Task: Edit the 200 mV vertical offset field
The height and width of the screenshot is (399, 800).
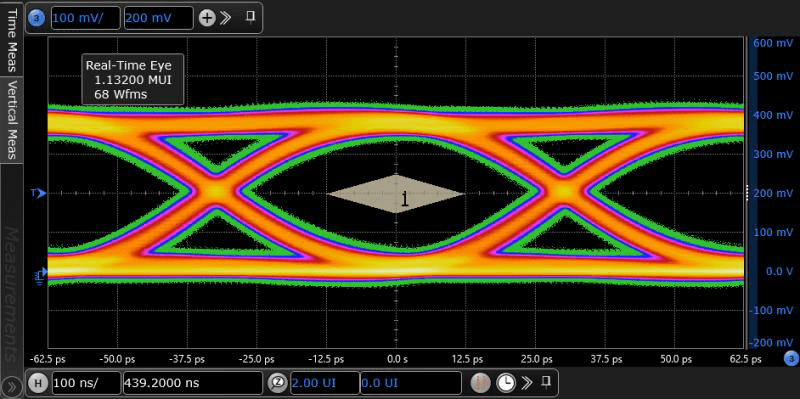Action: (159, 18)
